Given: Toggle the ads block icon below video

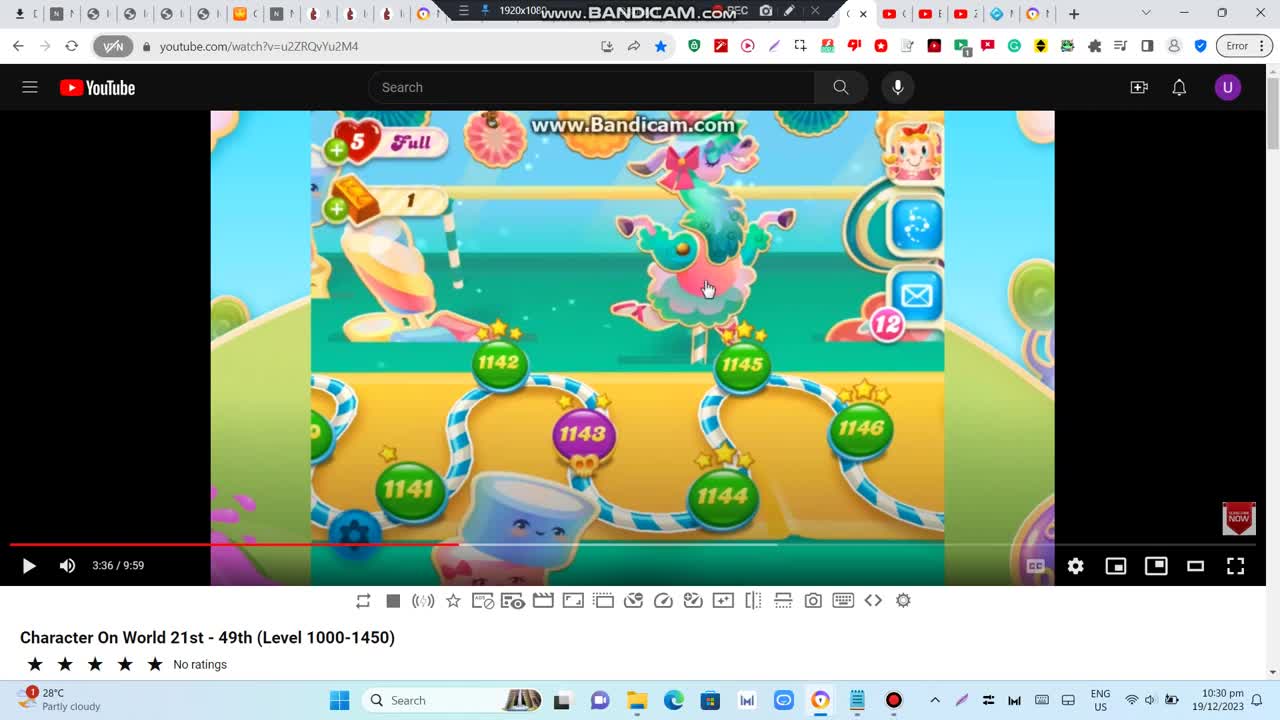Looking at the screenshot, I should (x=483, y=601).
